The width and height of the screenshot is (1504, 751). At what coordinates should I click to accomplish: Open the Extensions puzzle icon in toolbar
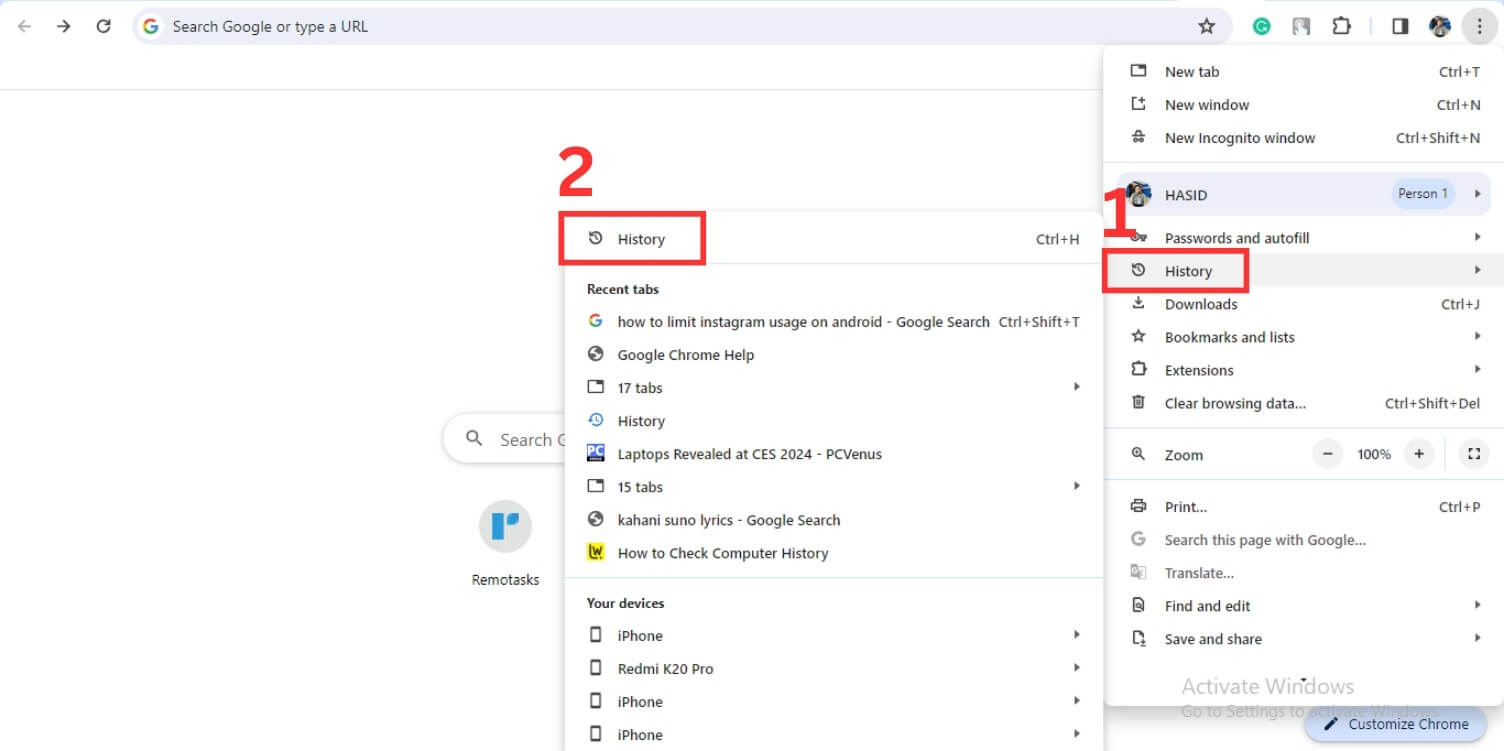point(1341,27)
